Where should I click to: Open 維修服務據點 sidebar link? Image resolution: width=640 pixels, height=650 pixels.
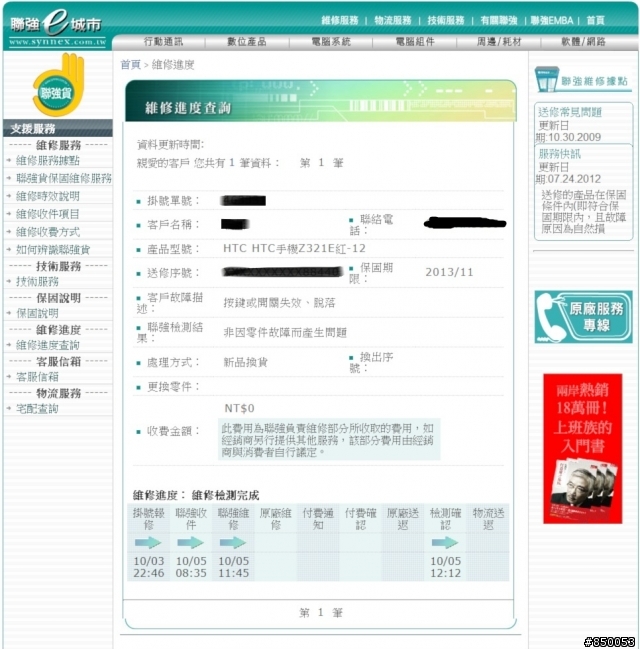pos(48,160)
